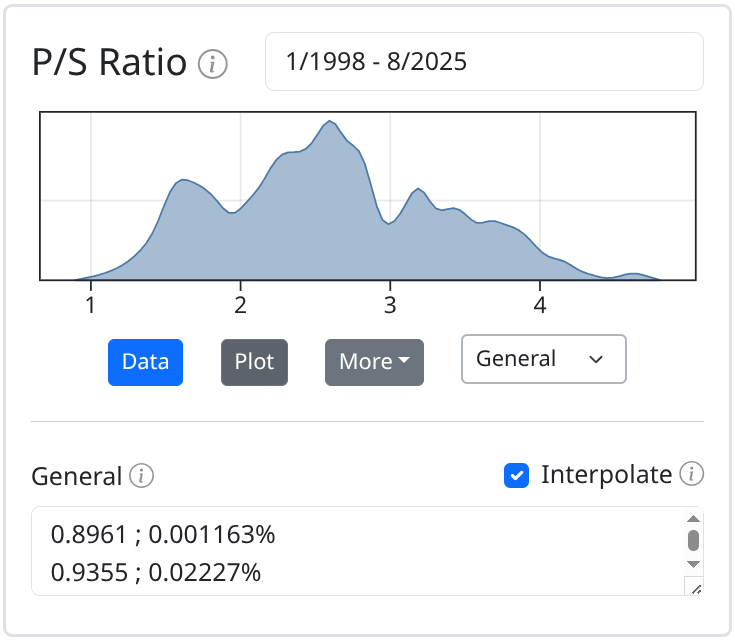This screenshot has width=735, height=640.
Task: Click the info icon next to General label
Action: 142,476
